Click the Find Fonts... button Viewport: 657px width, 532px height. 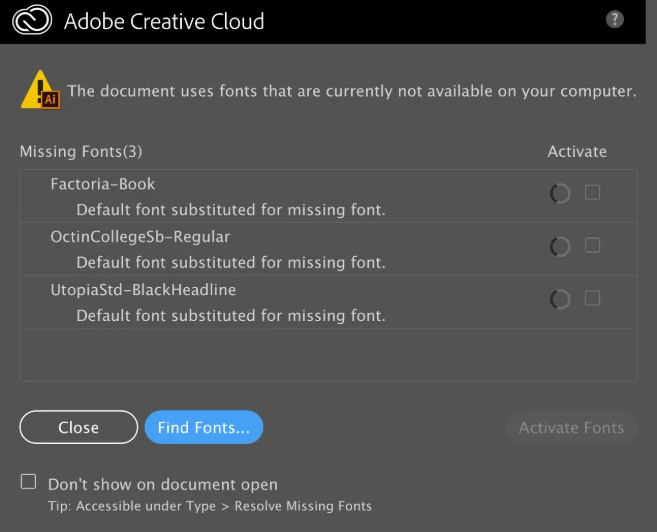click(204, 427)
